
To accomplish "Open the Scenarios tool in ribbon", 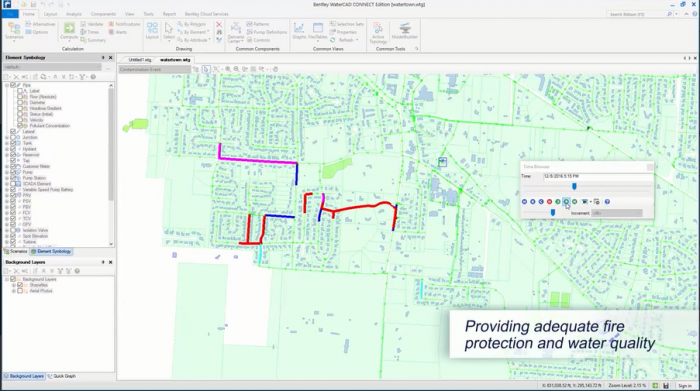I will [14, 31].
